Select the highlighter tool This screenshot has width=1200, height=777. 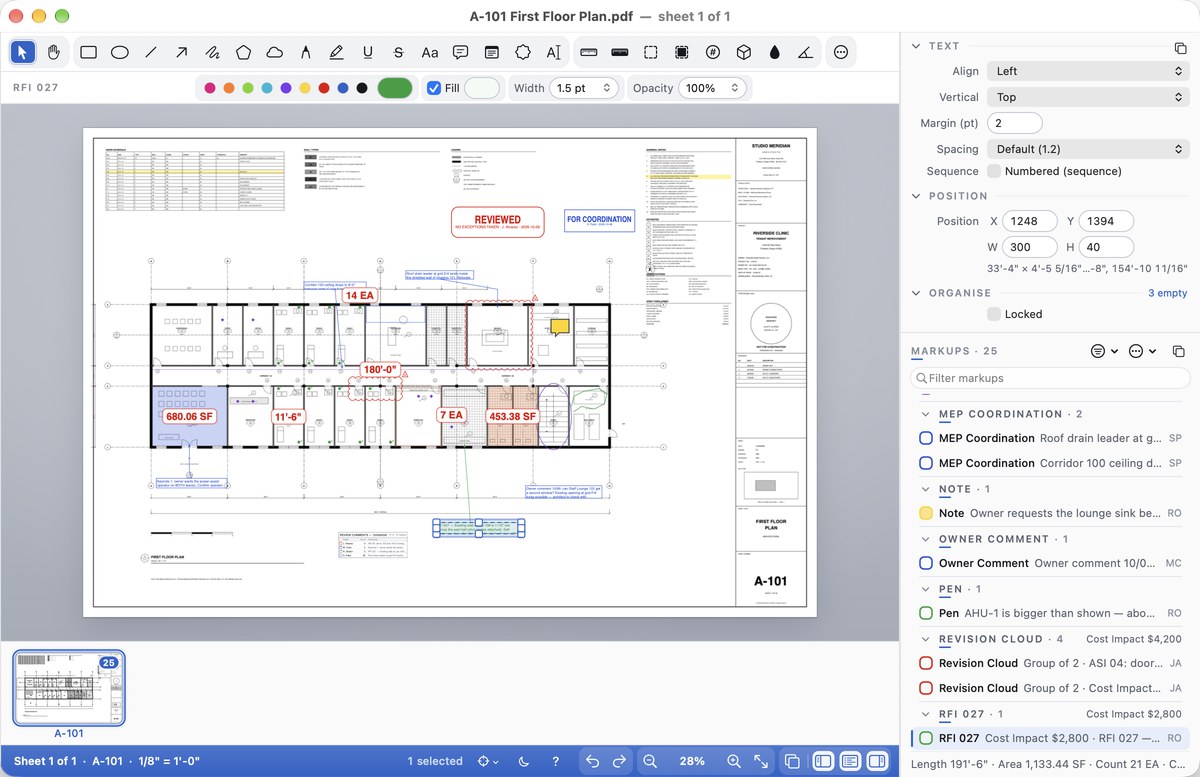[336, 52]
